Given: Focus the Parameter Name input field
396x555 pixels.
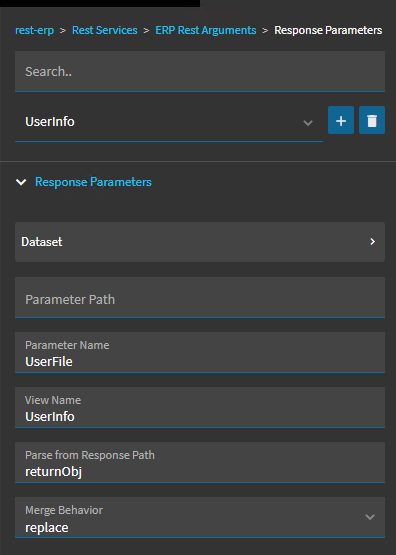Looking at the screenshot, I should pos(200,353).
